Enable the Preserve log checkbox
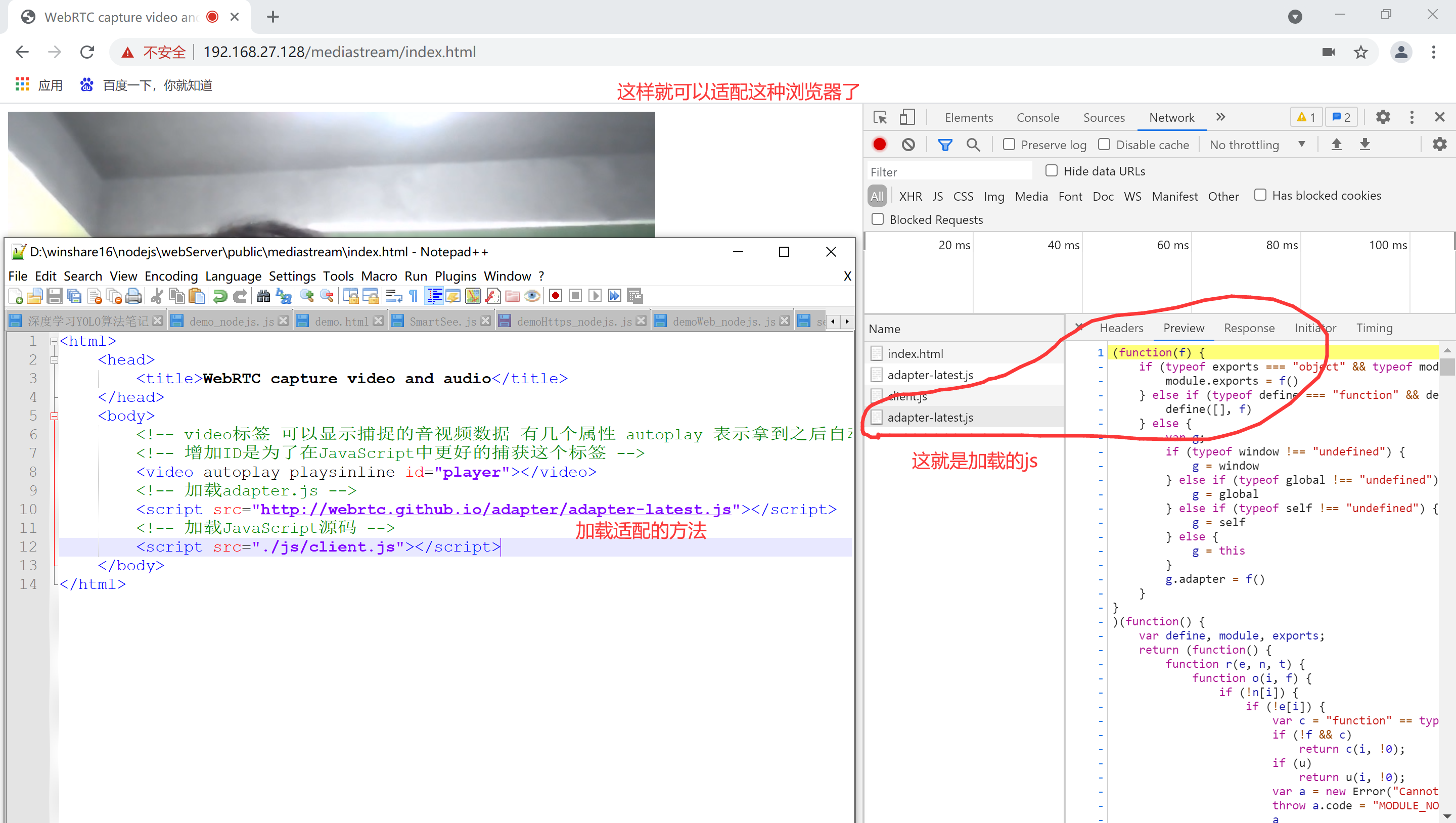The image size is (1456, 823). (x=1009, y=144)
